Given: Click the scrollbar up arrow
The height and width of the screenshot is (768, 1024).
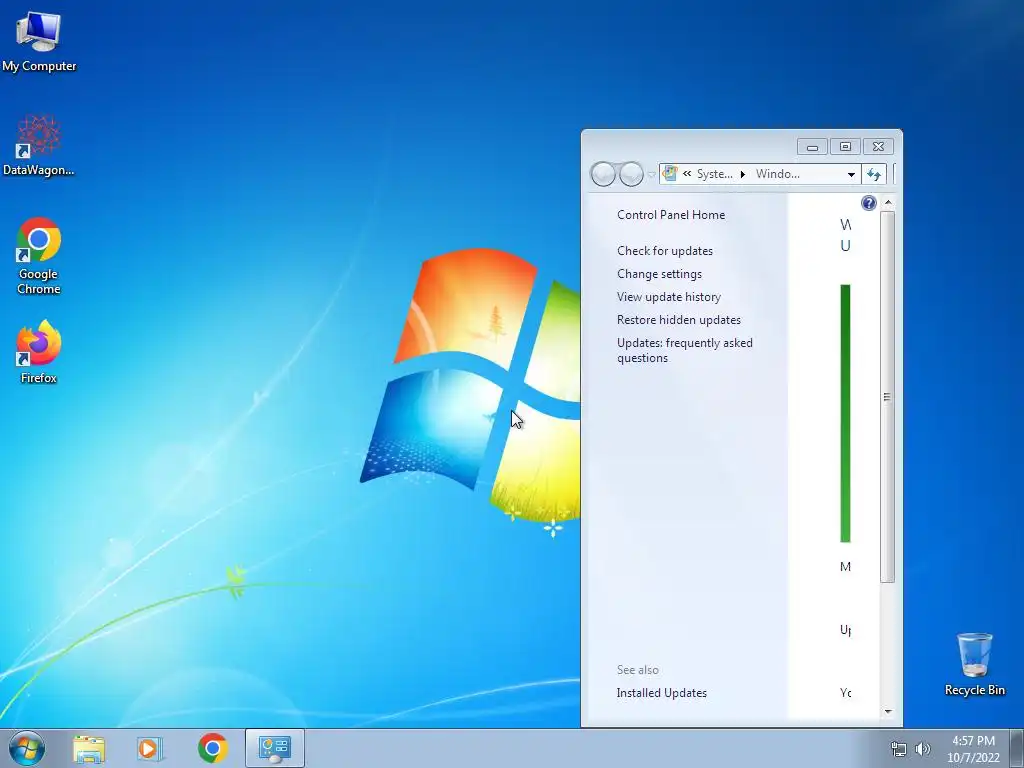Looking at the screenshot, I should (888, 202).
